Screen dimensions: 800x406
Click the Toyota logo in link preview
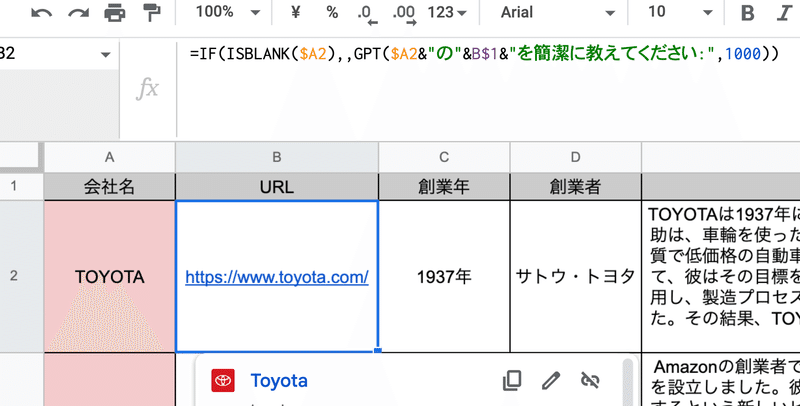click(223, 380)
